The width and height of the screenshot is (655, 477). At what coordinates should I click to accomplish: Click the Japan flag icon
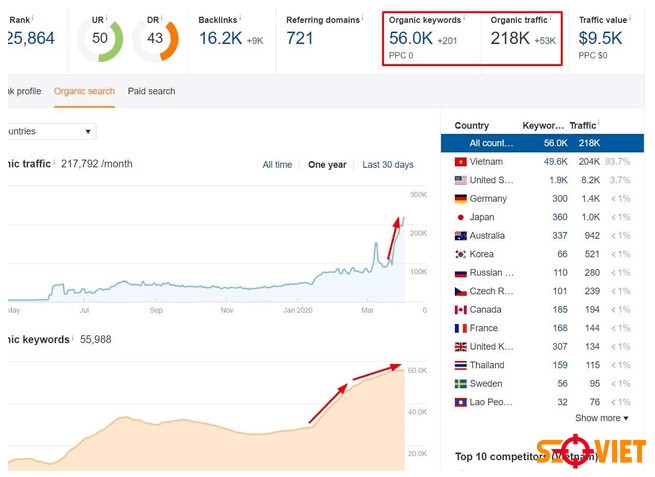click(x=460, y=217)
